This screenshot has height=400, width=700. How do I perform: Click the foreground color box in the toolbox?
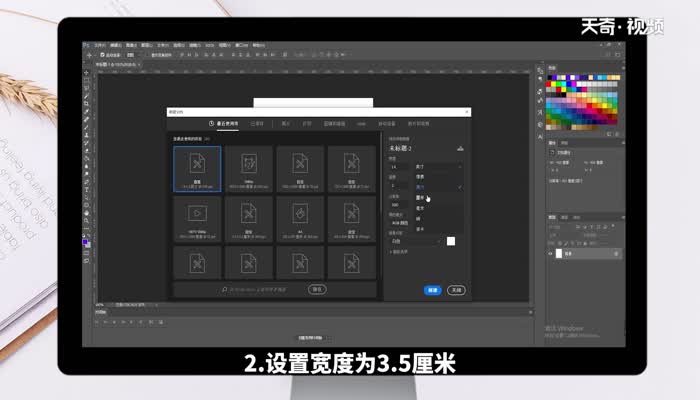pos(85,242)
